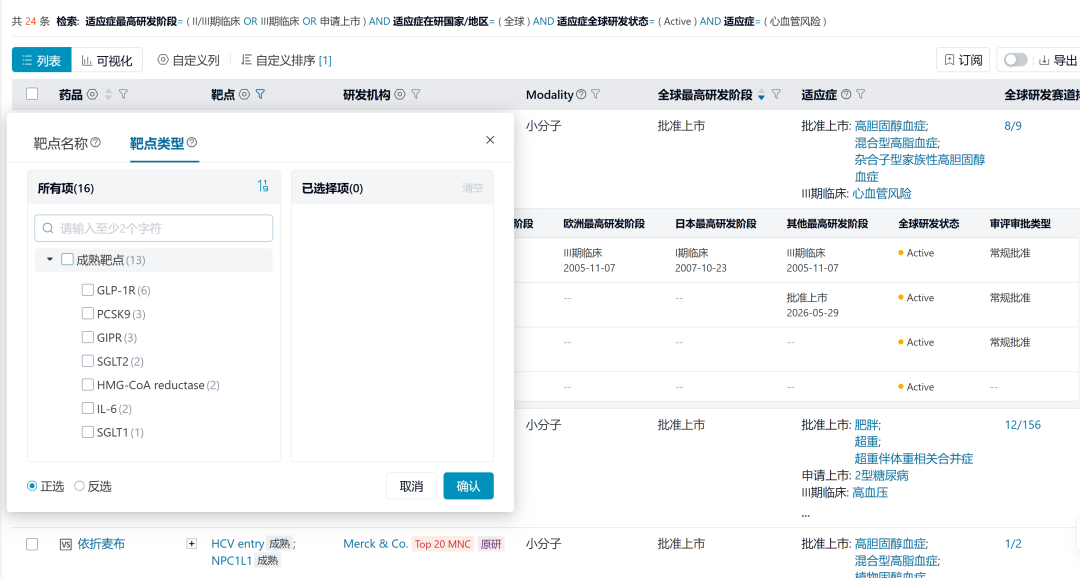1080x578 pixels.
Task: Show help icon next to Modality header
Action: point(581,94)
